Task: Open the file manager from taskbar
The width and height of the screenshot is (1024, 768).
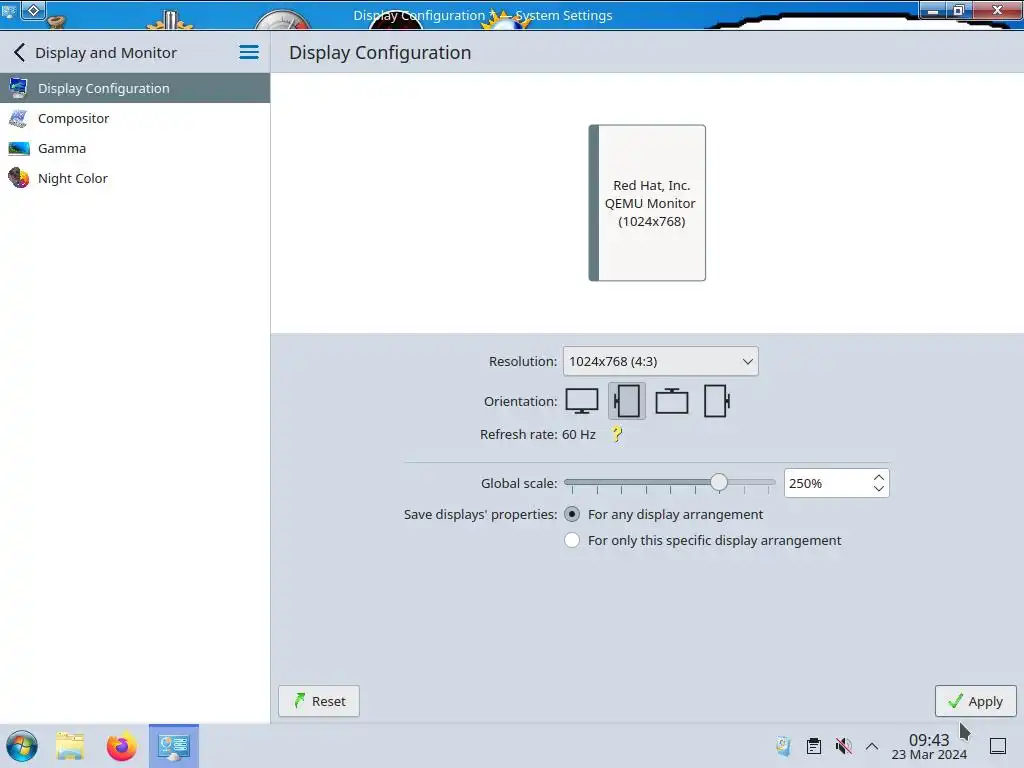Action: pos(70,746)
